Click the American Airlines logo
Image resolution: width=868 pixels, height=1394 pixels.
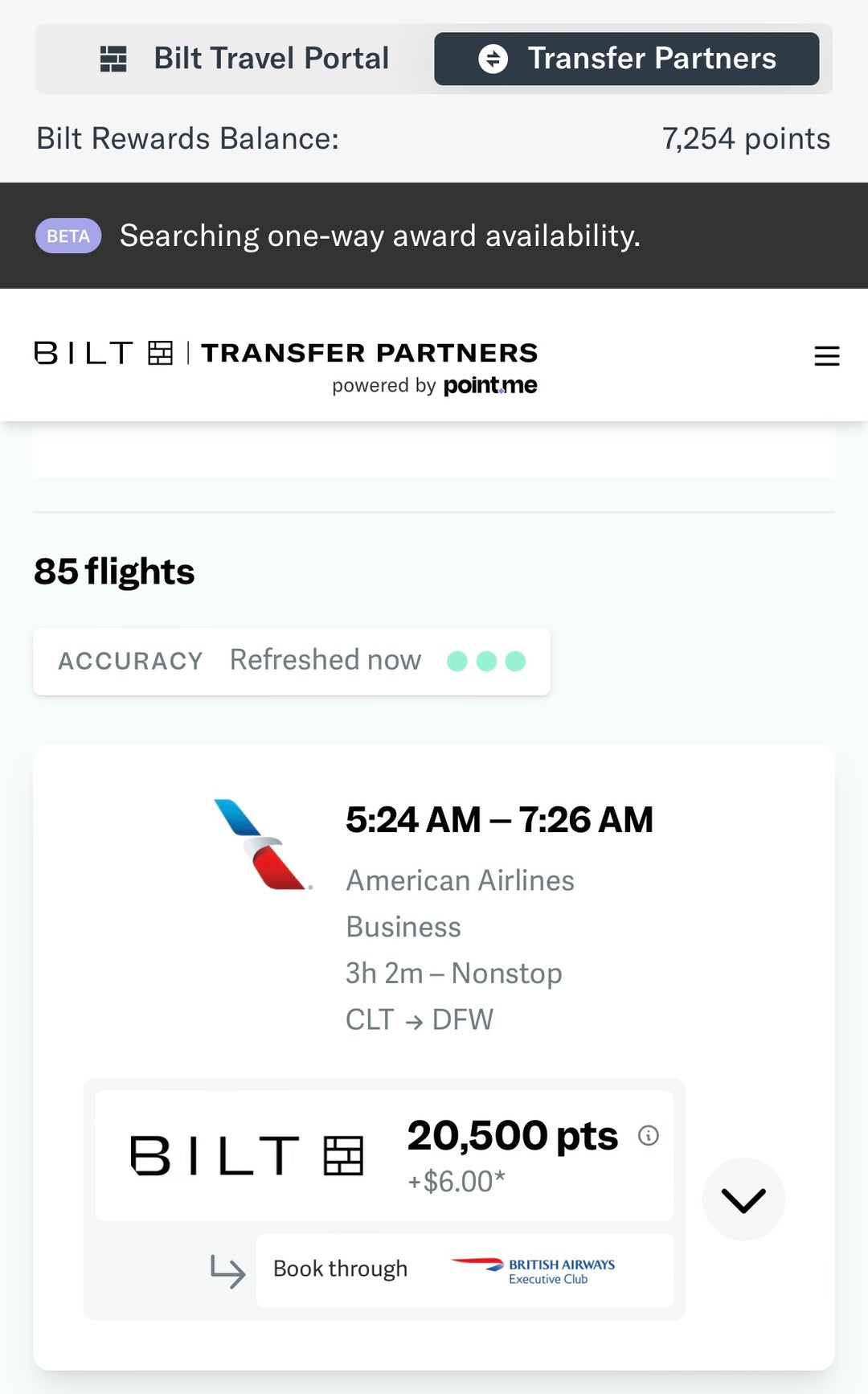261,844
